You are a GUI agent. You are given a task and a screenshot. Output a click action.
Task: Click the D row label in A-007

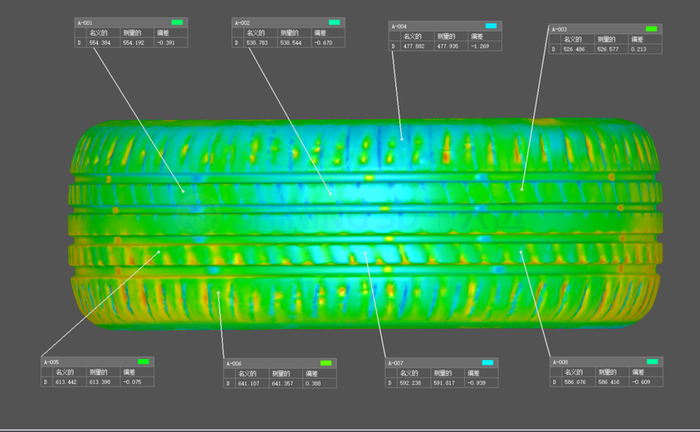(390, 382)
